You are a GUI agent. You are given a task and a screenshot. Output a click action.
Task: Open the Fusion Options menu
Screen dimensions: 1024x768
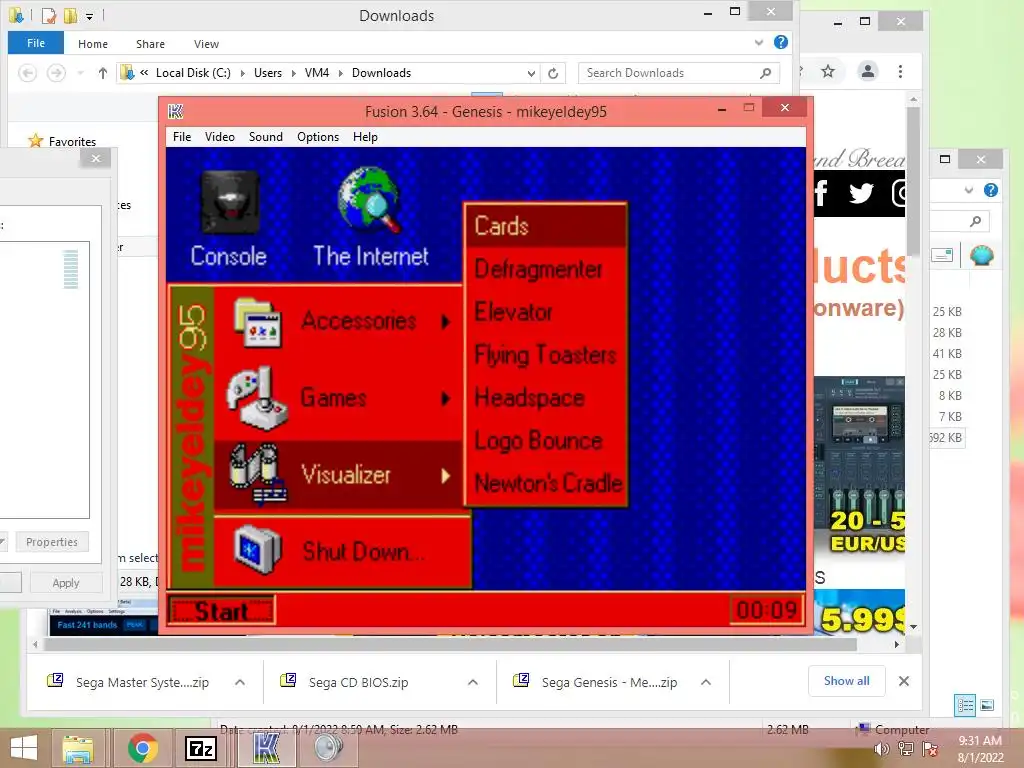point(318,136)
